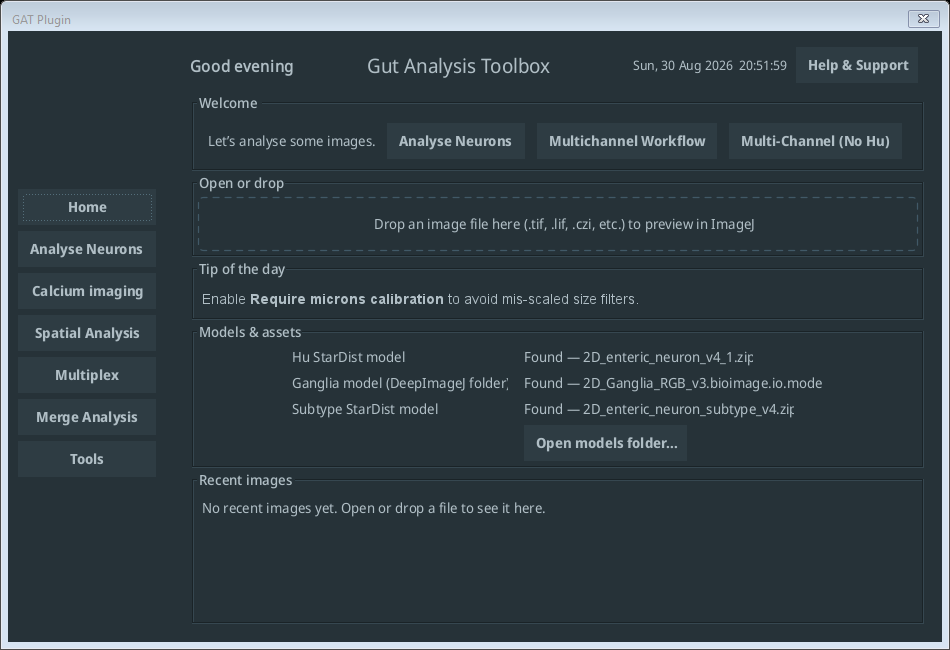Click the 2D_Ganglia_RGB_v3 found status text
This screenshot has height=650, width=950.
tap(673, 383)
